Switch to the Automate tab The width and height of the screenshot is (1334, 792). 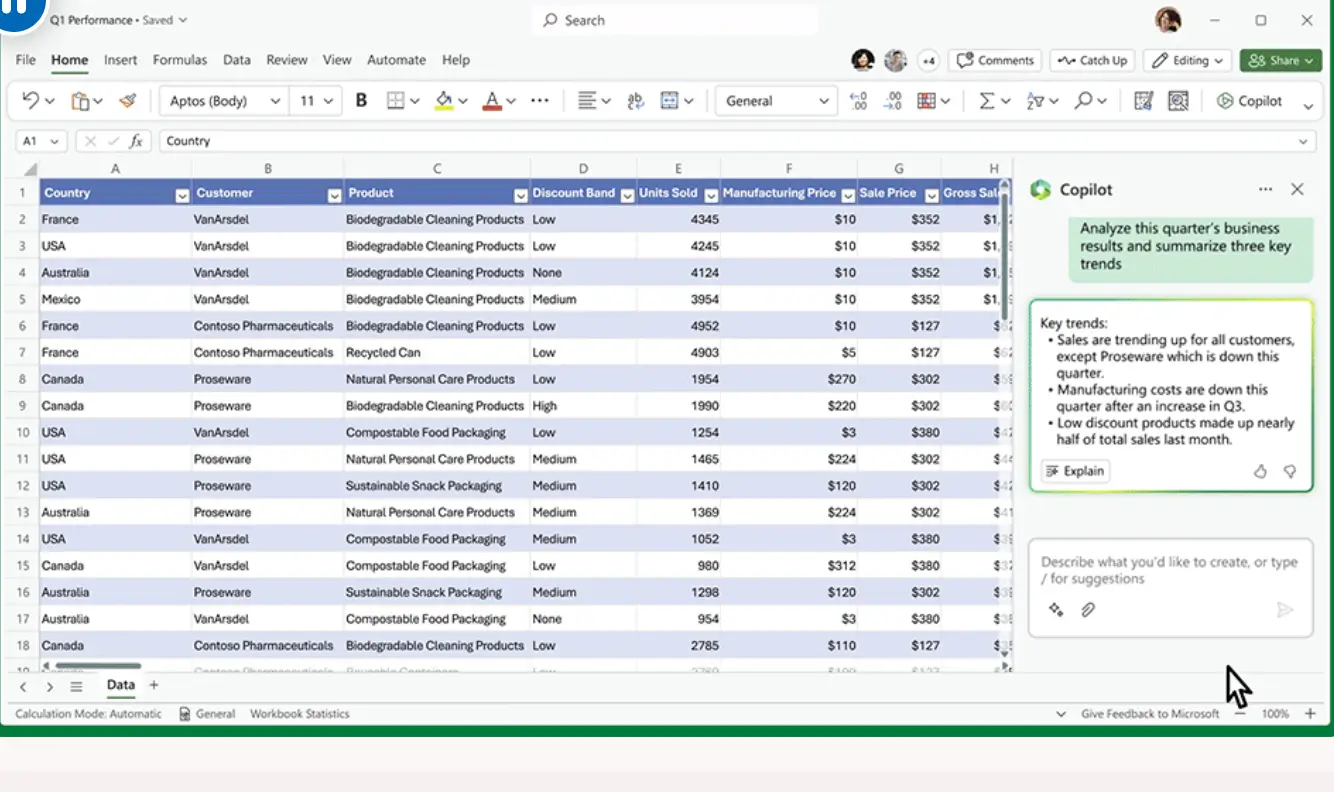[396, 60]
